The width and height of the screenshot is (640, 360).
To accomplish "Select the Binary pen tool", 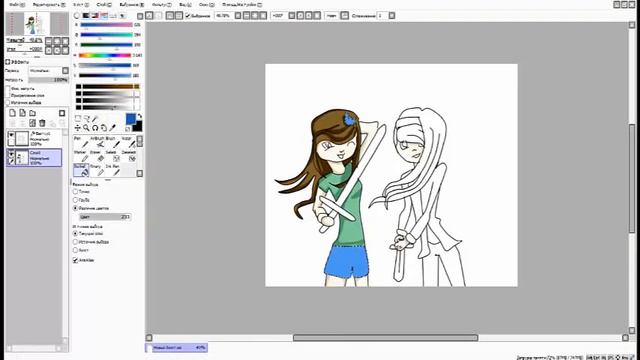I will coord(97,170).
